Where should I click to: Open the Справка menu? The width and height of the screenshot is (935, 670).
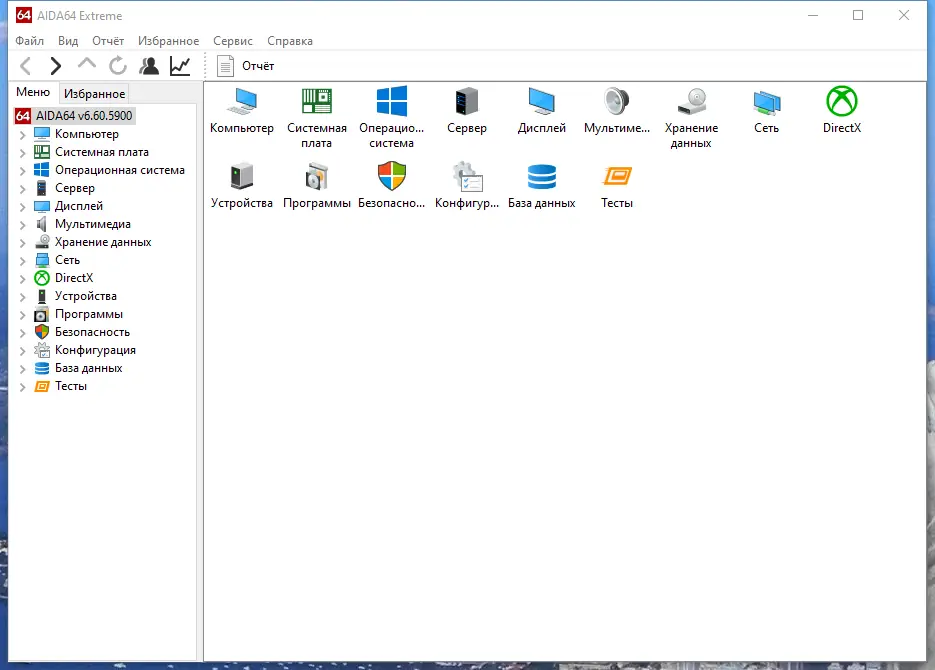(x=290, y=41)
